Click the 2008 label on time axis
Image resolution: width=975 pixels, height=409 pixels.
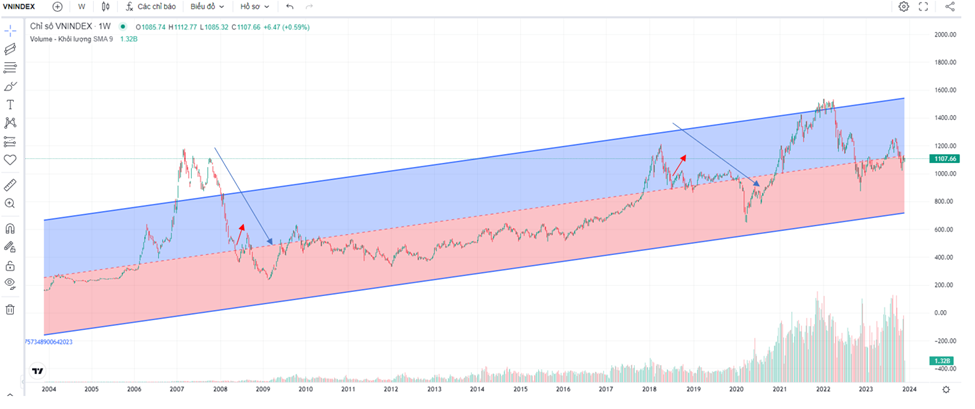pyautogui.click(x=219, y=390)
